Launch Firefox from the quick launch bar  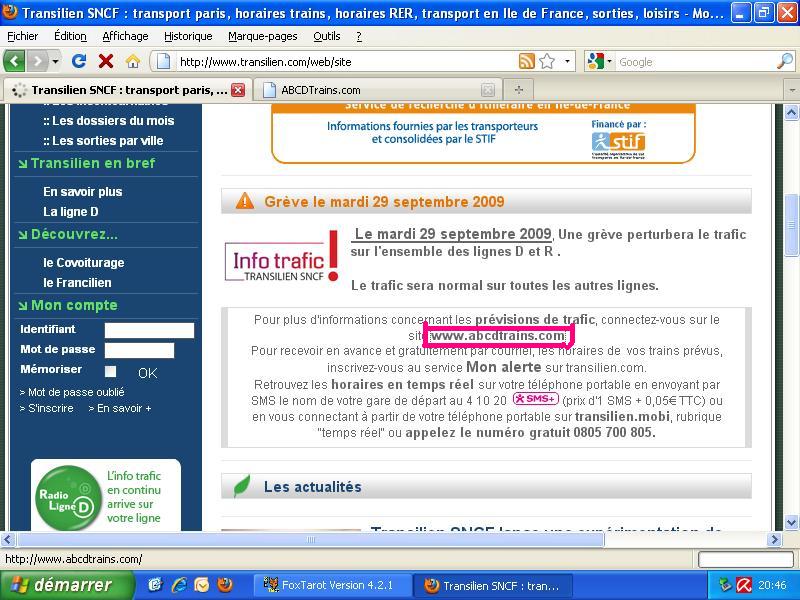tap(224, 585)
